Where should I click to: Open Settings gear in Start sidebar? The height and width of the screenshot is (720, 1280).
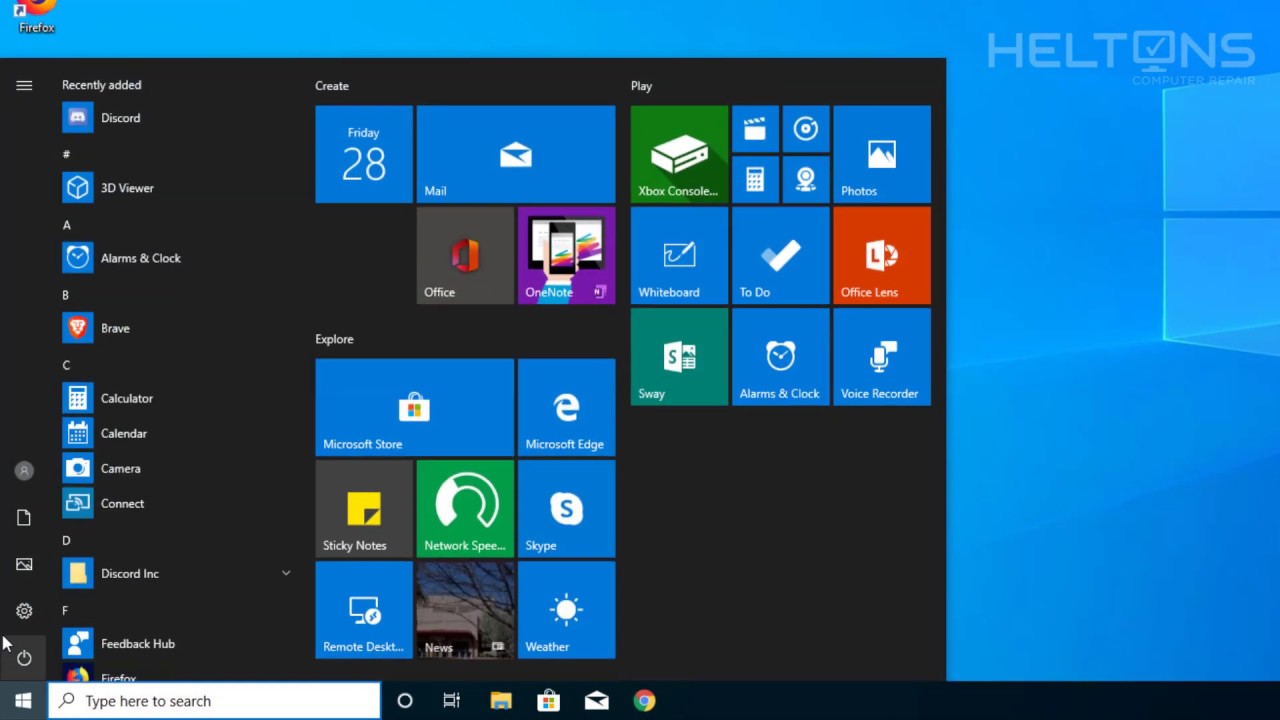(24, 611)
